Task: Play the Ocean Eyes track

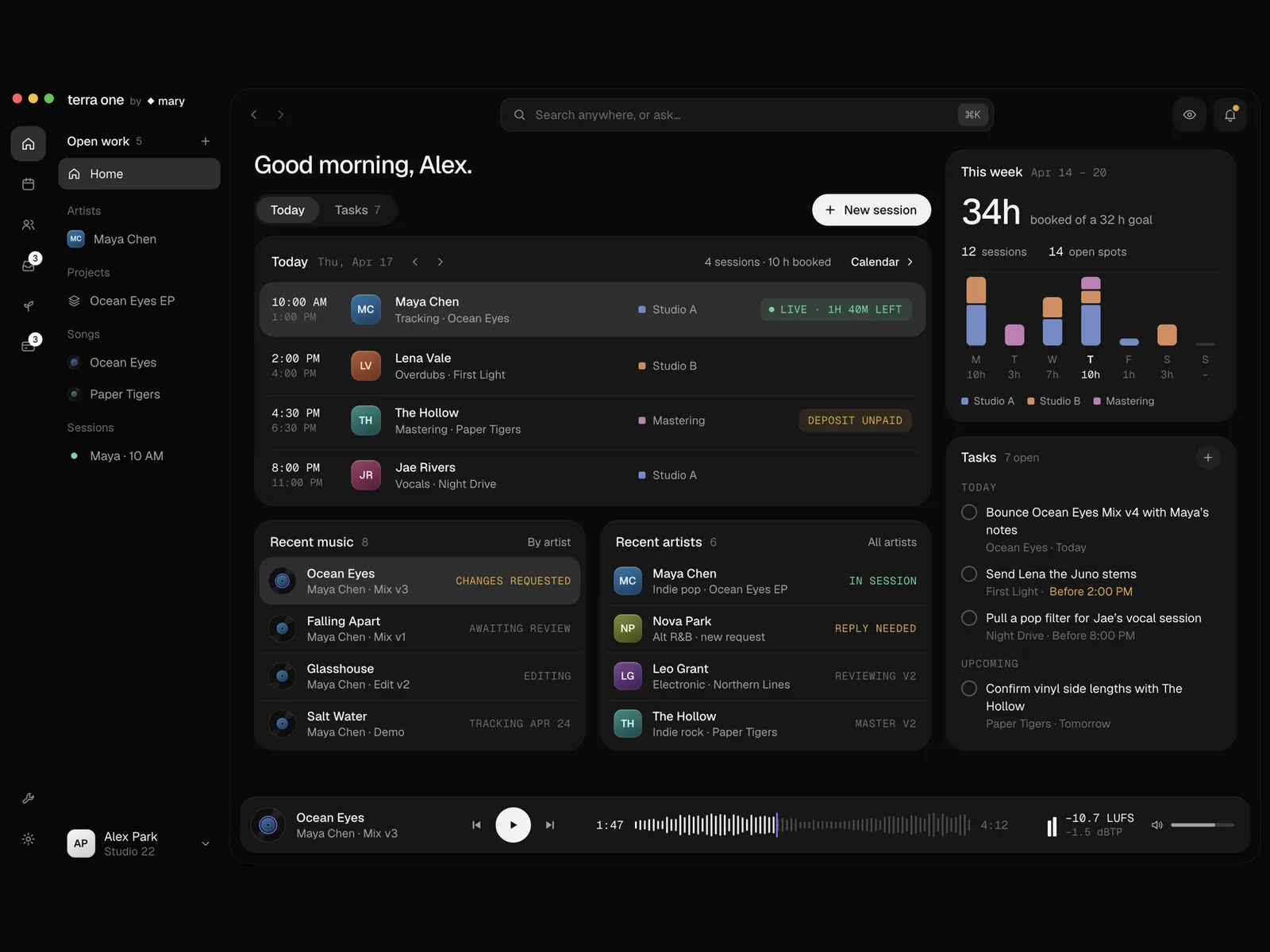Action: (514, 825)
